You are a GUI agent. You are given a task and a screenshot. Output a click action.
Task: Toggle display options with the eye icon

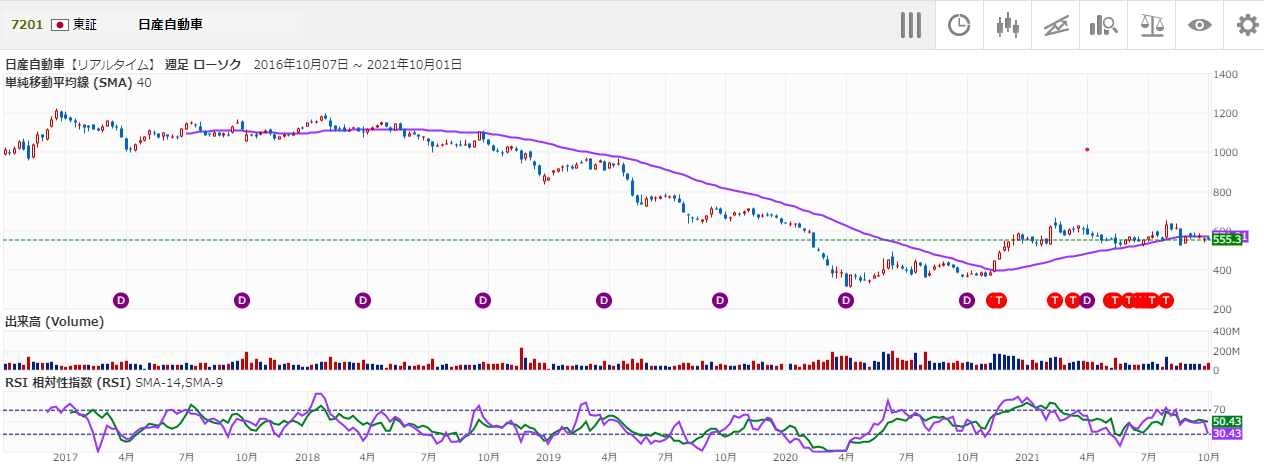point(1199,25)
